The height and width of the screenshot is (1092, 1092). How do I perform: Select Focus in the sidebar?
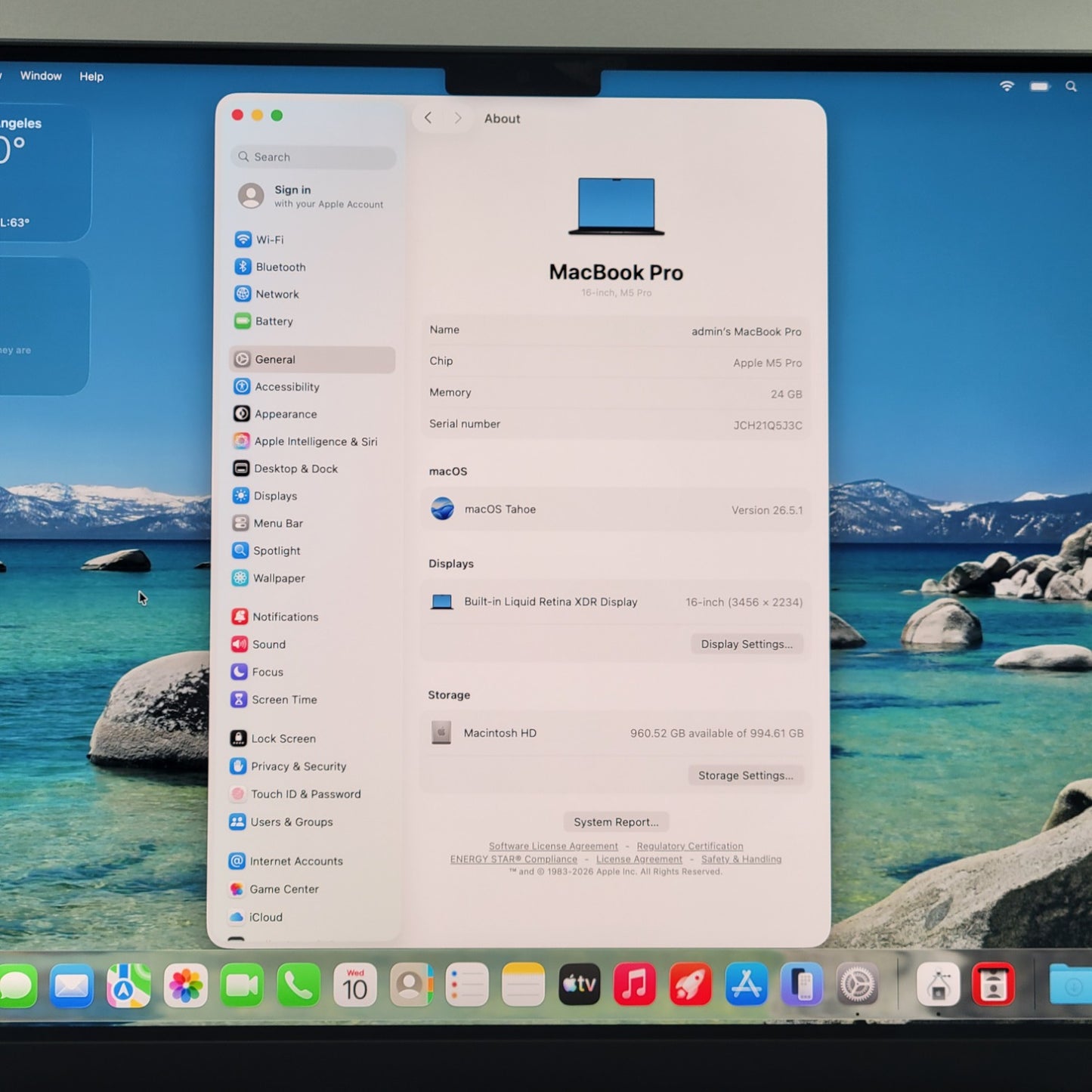click(x=311, y=672)
